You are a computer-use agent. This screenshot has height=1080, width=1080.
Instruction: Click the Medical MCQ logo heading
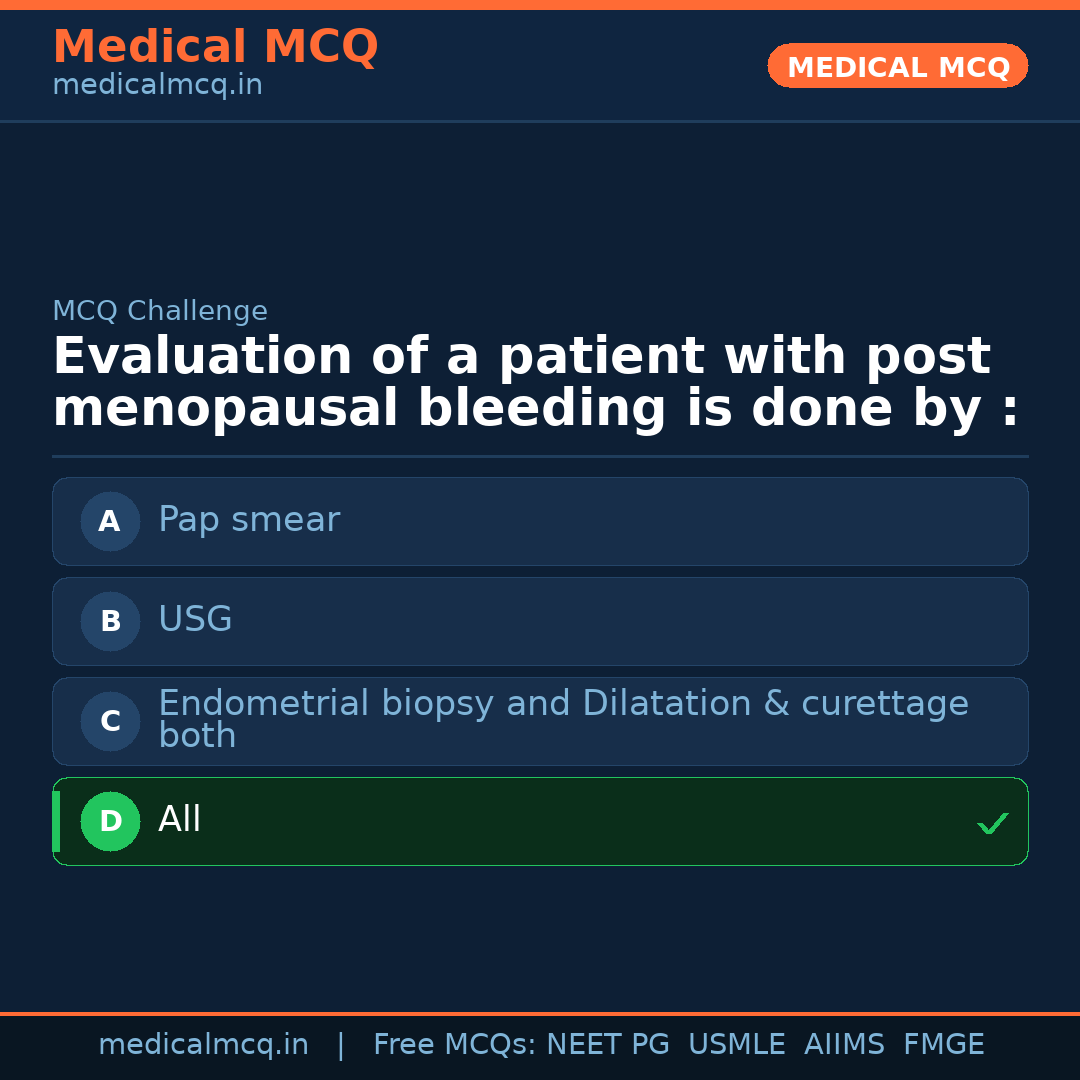[x=215, y=47]
